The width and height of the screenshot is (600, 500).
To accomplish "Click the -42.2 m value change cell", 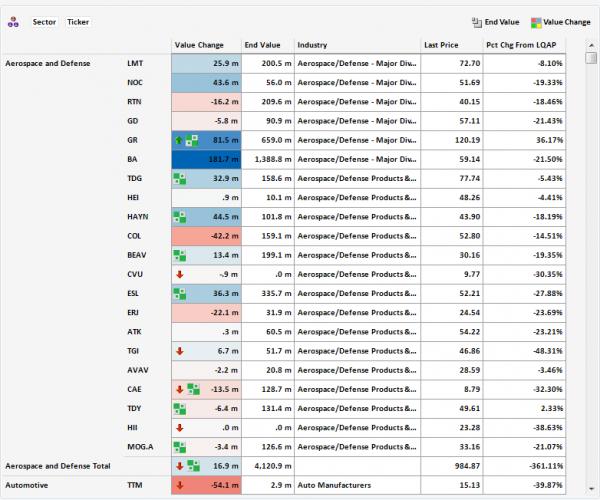I will (x=207, y=236).
